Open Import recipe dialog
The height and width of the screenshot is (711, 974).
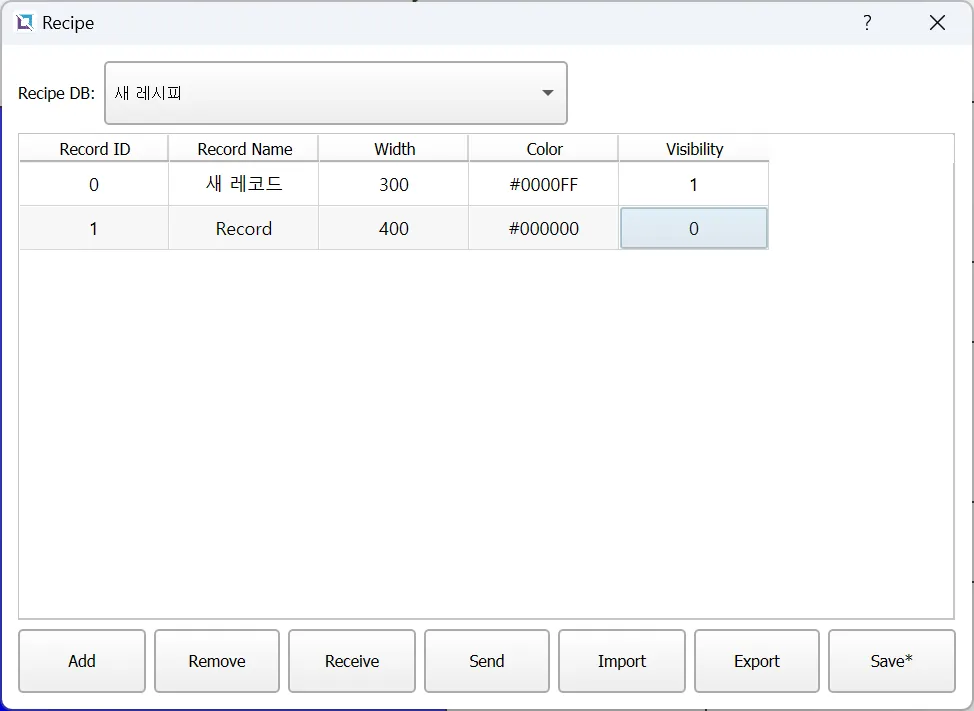[622, 661]
